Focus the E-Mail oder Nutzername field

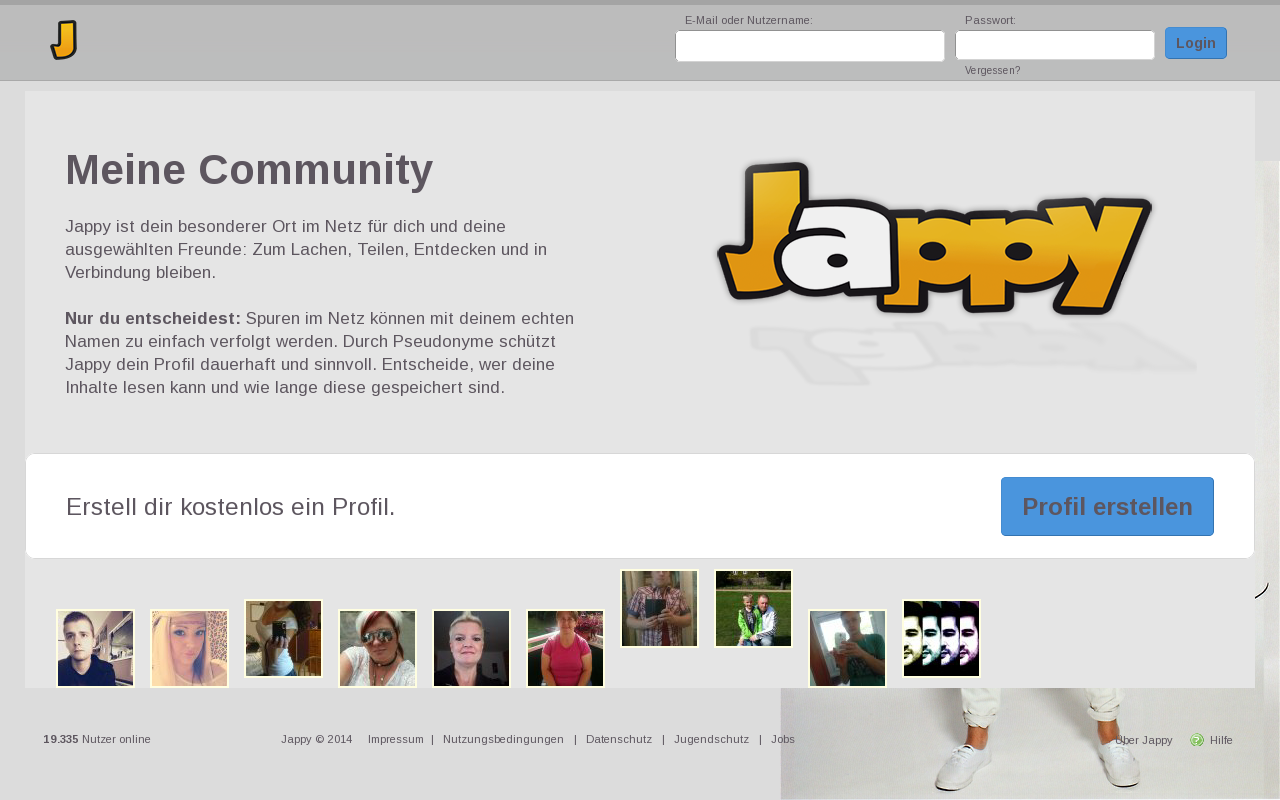pos(810,46)
